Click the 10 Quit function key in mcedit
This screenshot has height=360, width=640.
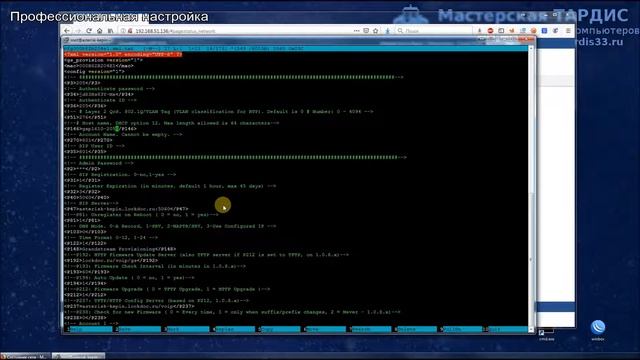pos(505,329)
